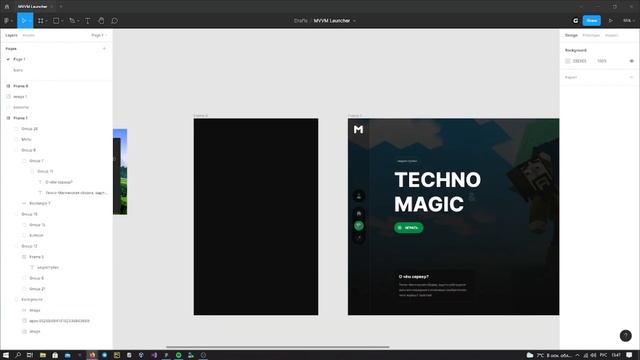This screenshot has width=640, height=360.
Task: Click the Background color swatch
Action: click(x=568, y=61)
